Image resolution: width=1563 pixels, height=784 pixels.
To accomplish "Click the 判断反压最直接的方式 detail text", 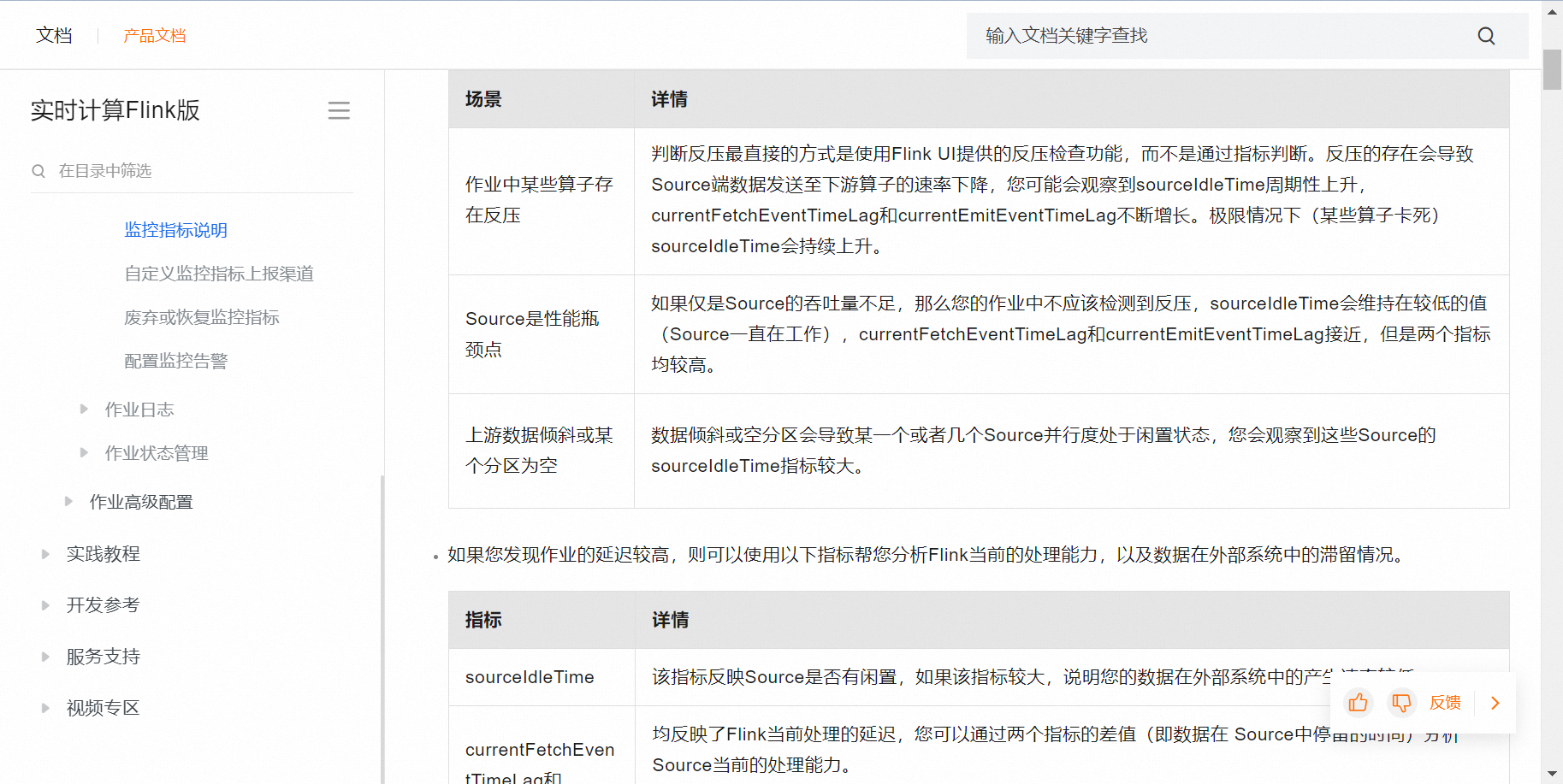I will (x=1063, y=200).
